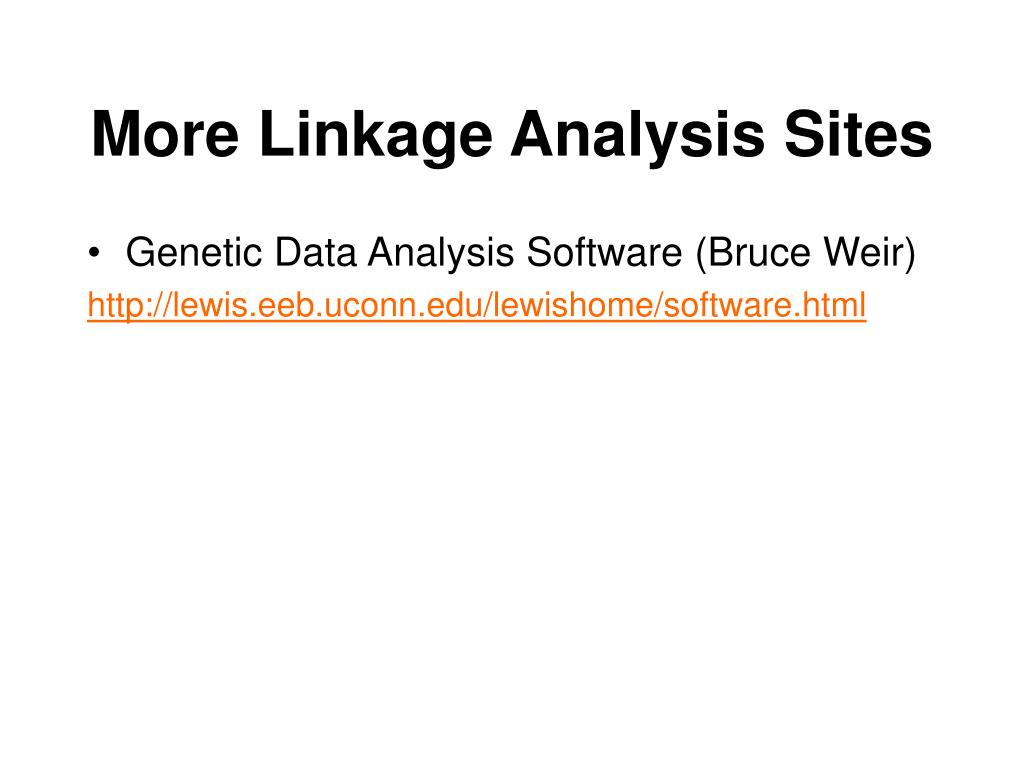The width and height of the screenshot is (1024, 768).
Task: Click the word 'Analysis' in the bullet text
Action: click(x=441, y=253)
